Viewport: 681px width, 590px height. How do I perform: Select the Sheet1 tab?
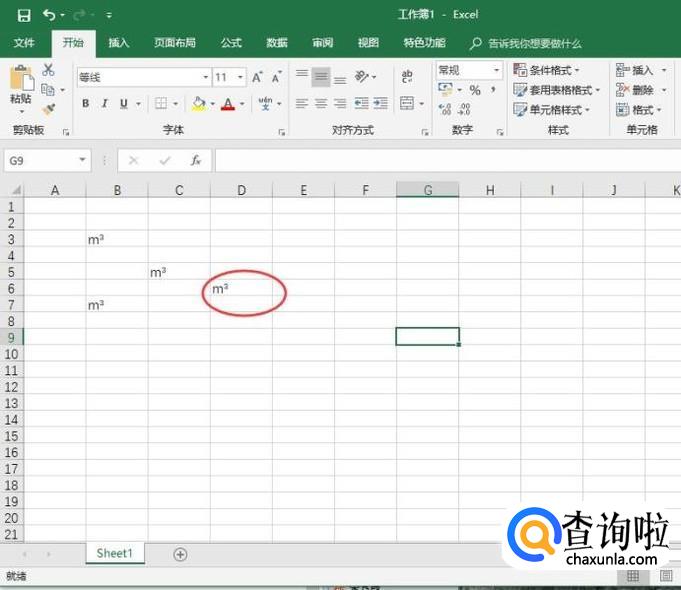[x=115, y=554]
